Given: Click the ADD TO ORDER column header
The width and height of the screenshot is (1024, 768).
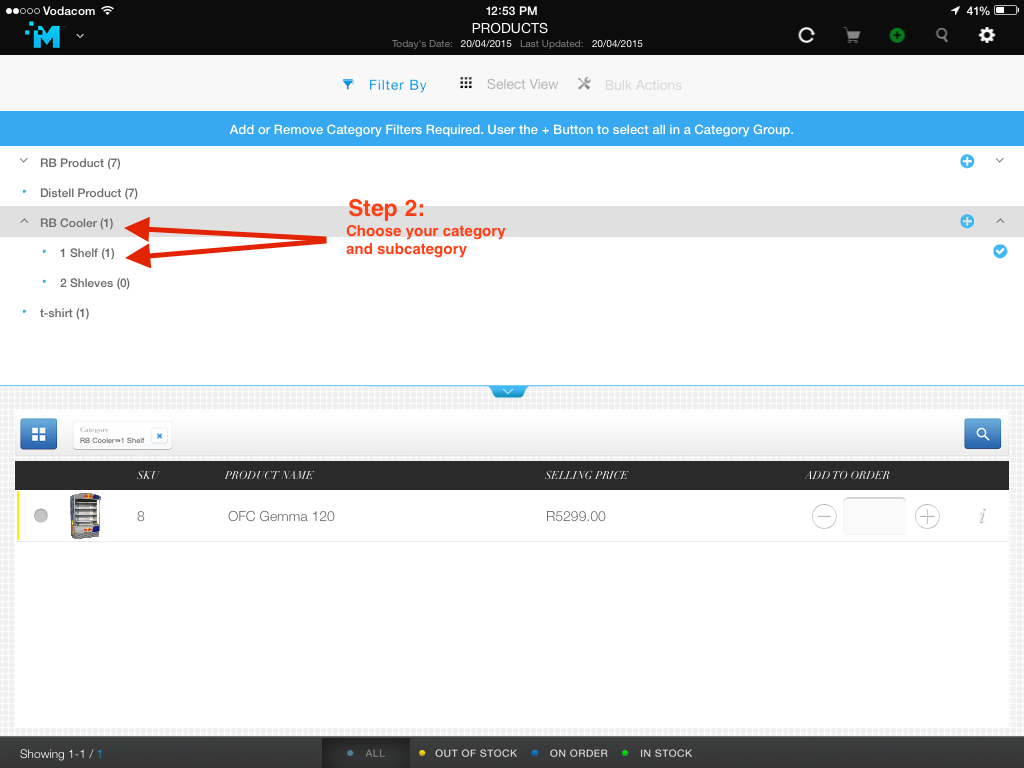Looking at the screenshot, I should (847, 475).
